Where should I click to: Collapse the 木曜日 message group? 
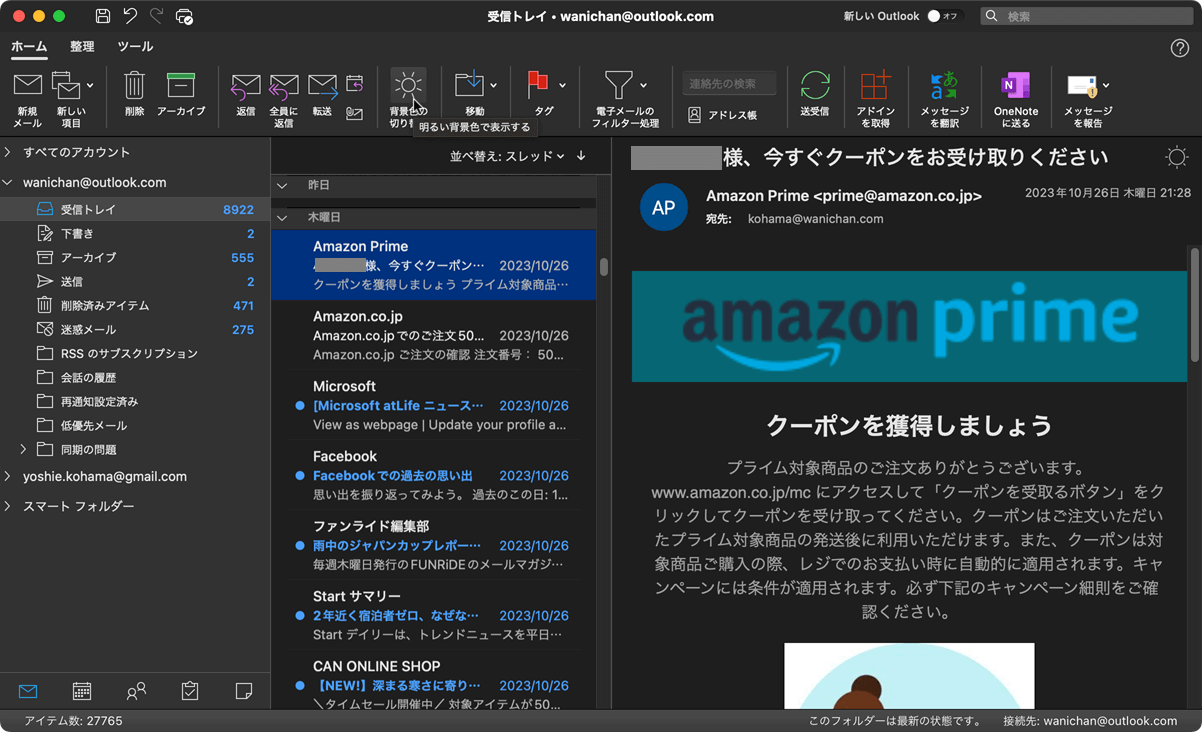point(282,217)
